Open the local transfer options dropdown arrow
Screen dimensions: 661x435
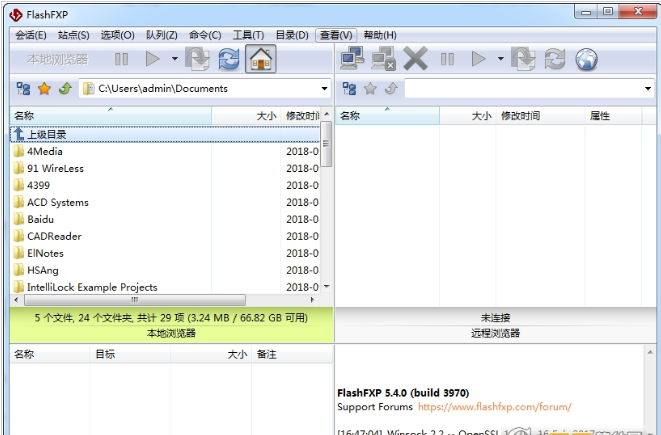click(175, 59)
